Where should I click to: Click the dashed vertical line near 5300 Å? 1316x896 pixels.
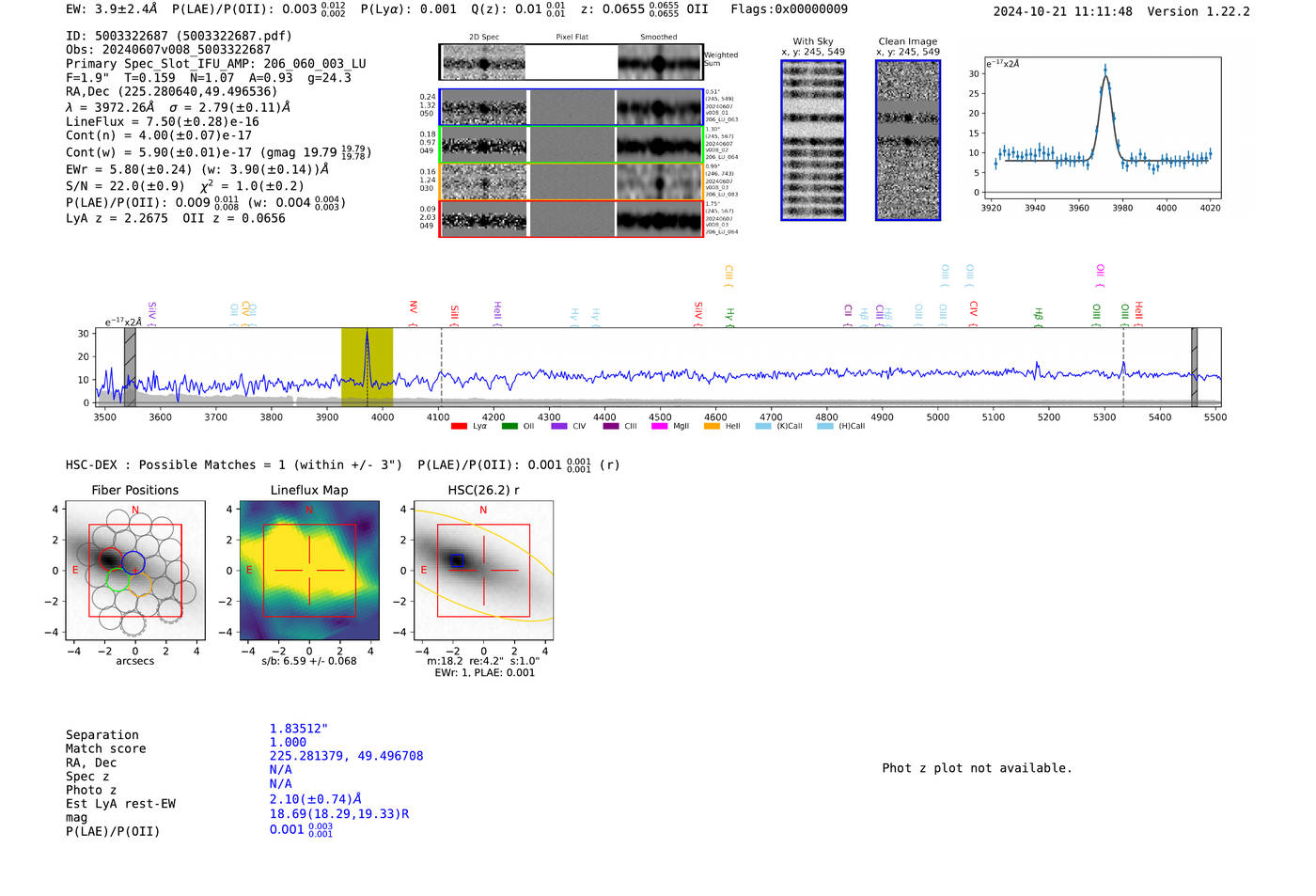tap(1123, 367)
